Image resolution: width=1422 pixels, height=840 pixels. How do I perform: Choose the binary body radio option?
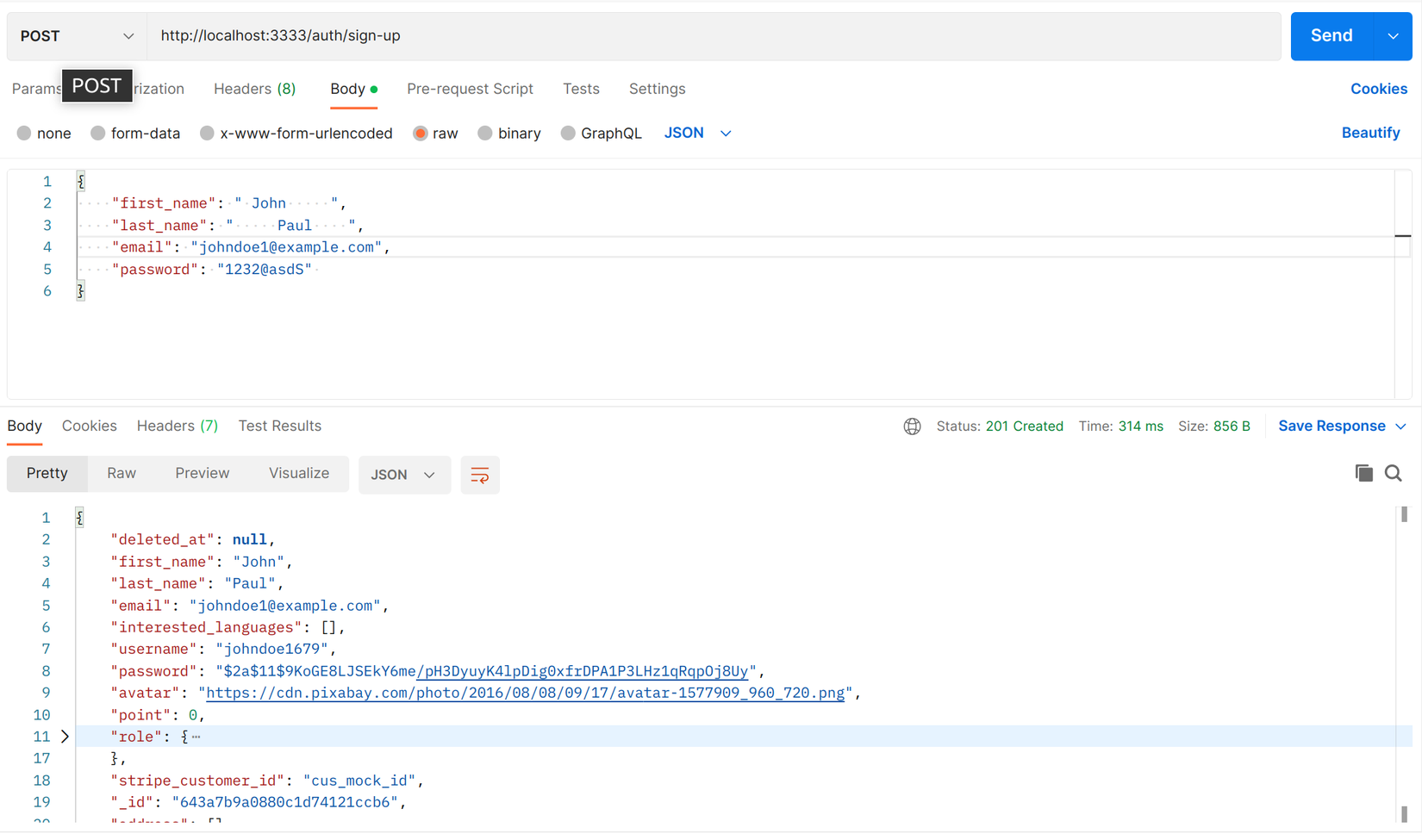tap(485, 134)
